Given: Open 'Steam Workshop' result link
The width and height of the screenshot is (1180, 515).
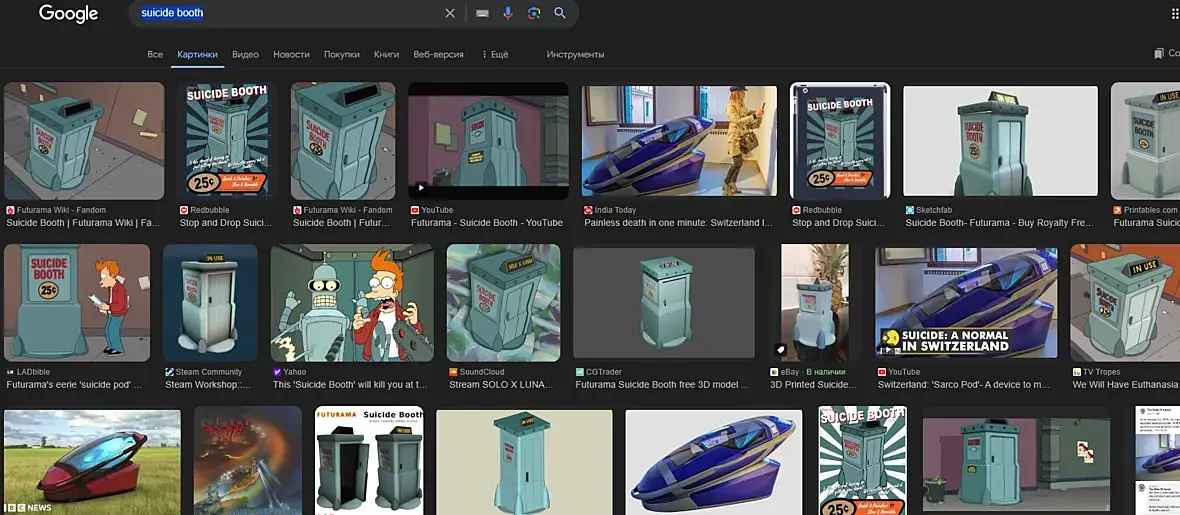Looking at the screenshot, I should (x=208, y=385).
